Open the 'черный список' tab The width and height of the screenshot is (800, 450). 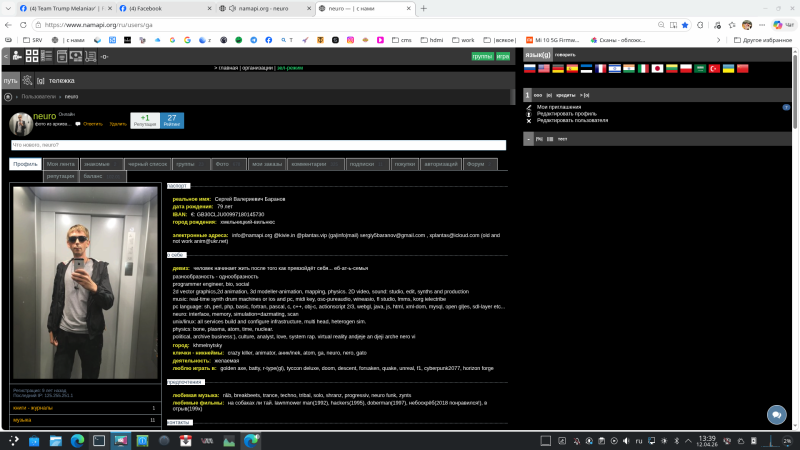coord(146,163)
